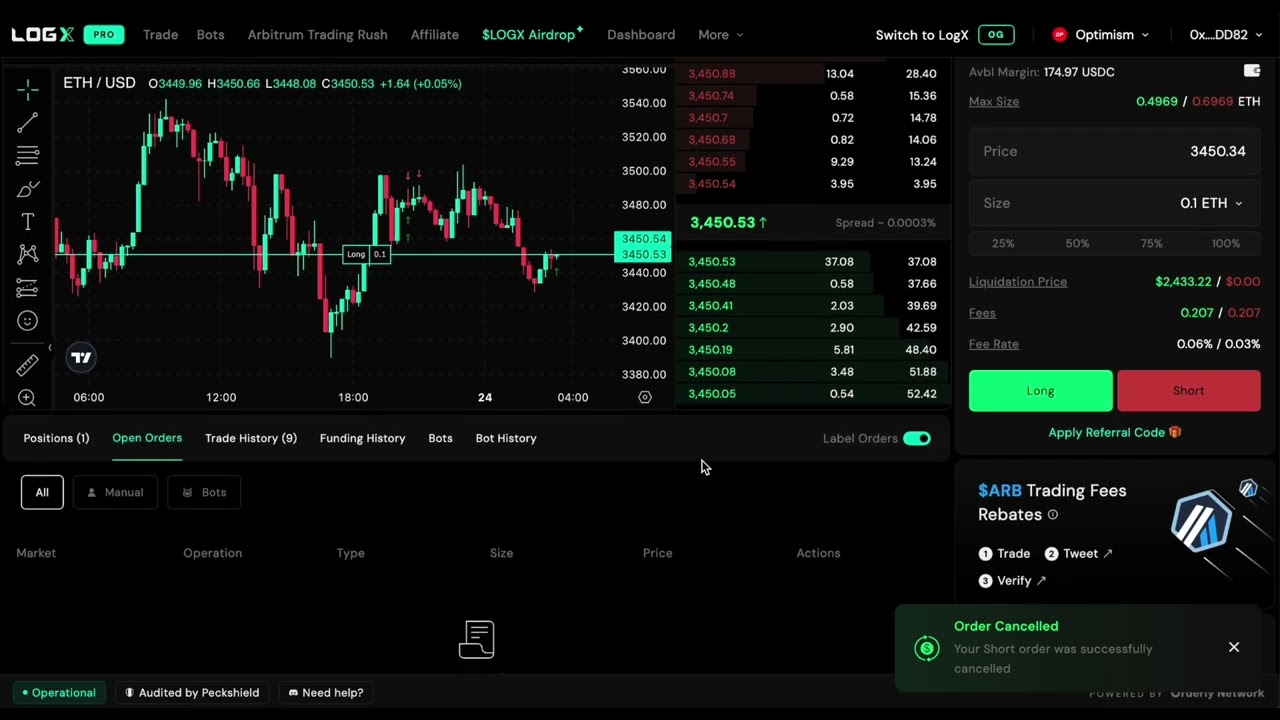Click the Optimism network logo

tap(1059, 35)
